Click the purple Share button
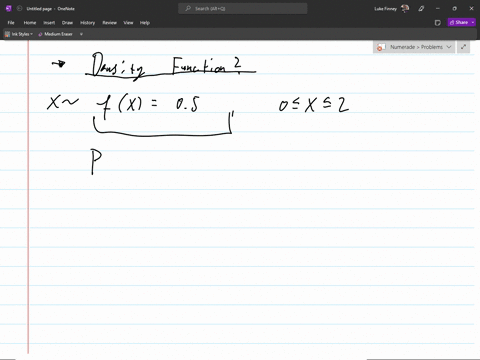The image size is (480, 360). point(459,22)
